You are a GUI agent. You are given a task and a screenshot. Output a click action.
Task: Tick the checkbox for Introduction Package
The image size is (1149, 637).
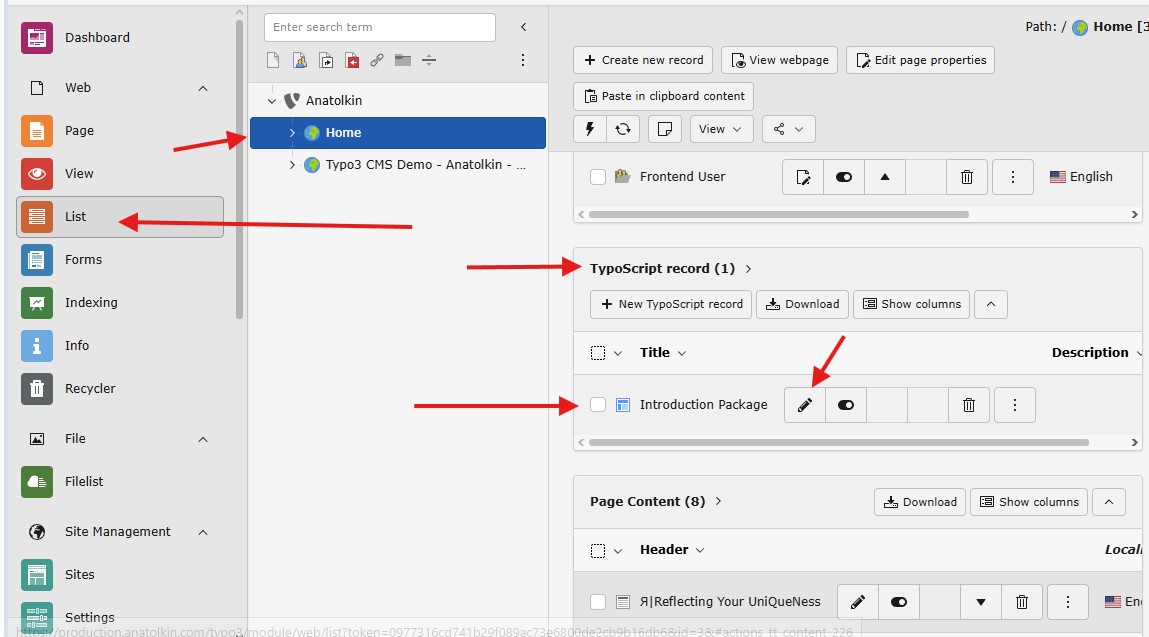click(x=598, y=405)
